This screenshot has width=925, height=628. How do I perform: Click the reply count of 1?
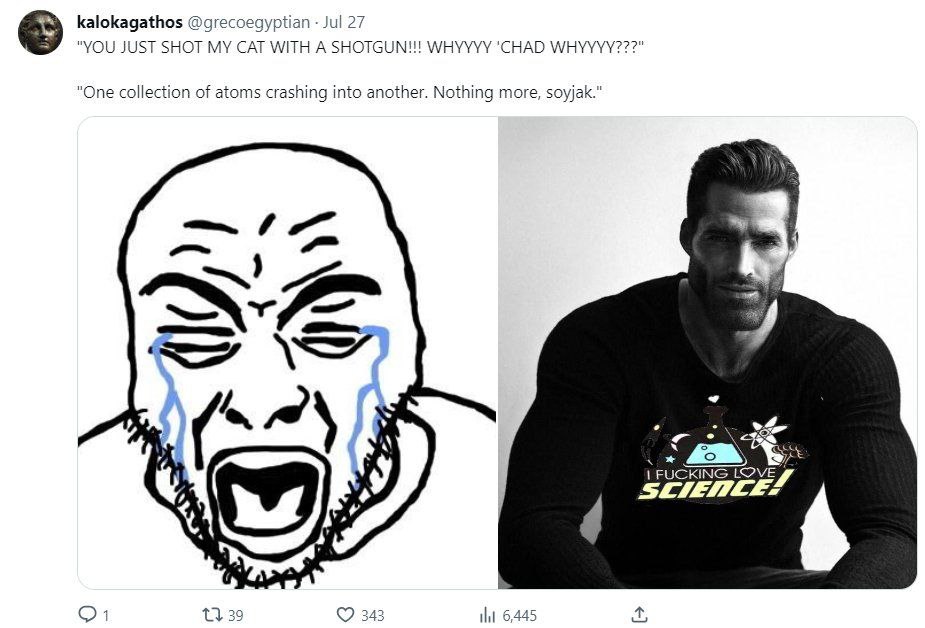[x=105, y=615]
